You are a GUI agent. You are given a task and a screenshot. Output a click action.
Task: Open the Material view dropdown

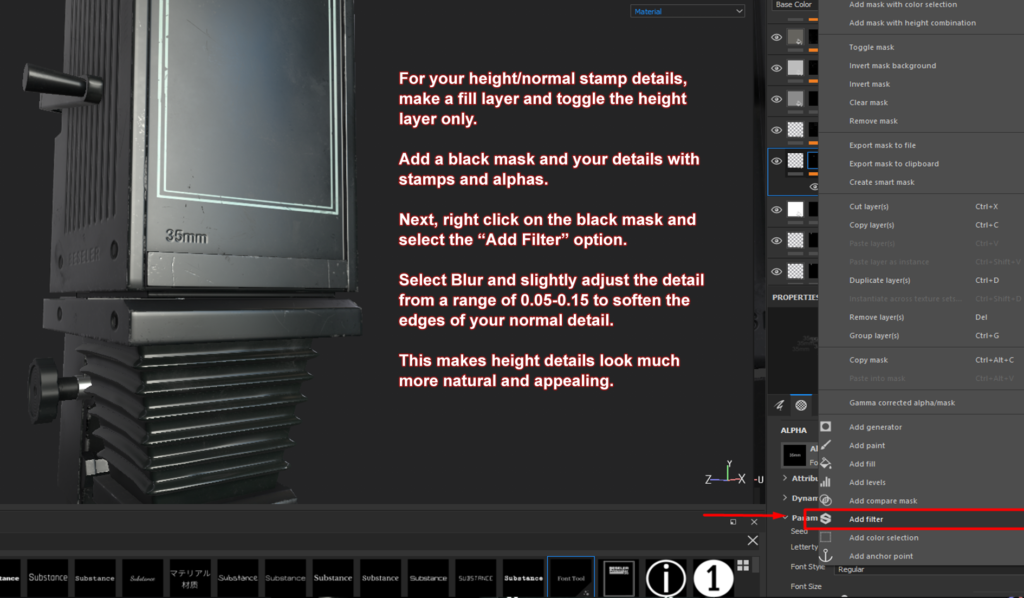pos(687,9)
